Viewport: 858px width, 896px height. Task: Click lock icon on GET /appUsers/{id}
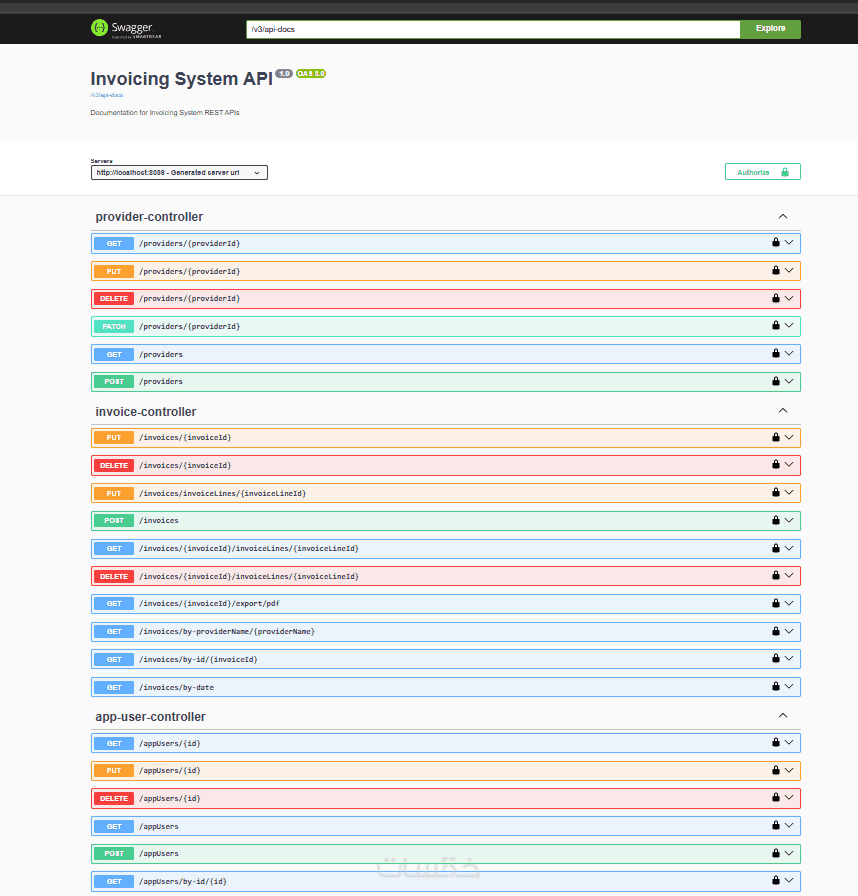click(776, 742)
